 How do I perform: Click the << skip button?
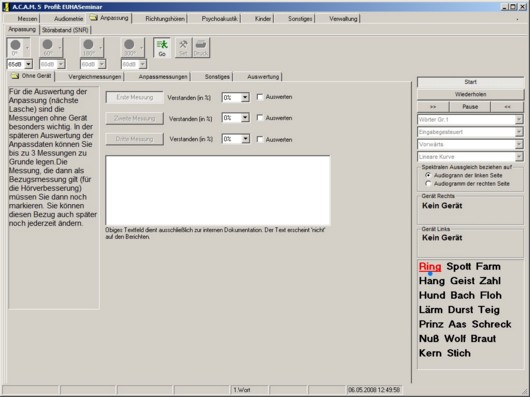click(507, 107)
